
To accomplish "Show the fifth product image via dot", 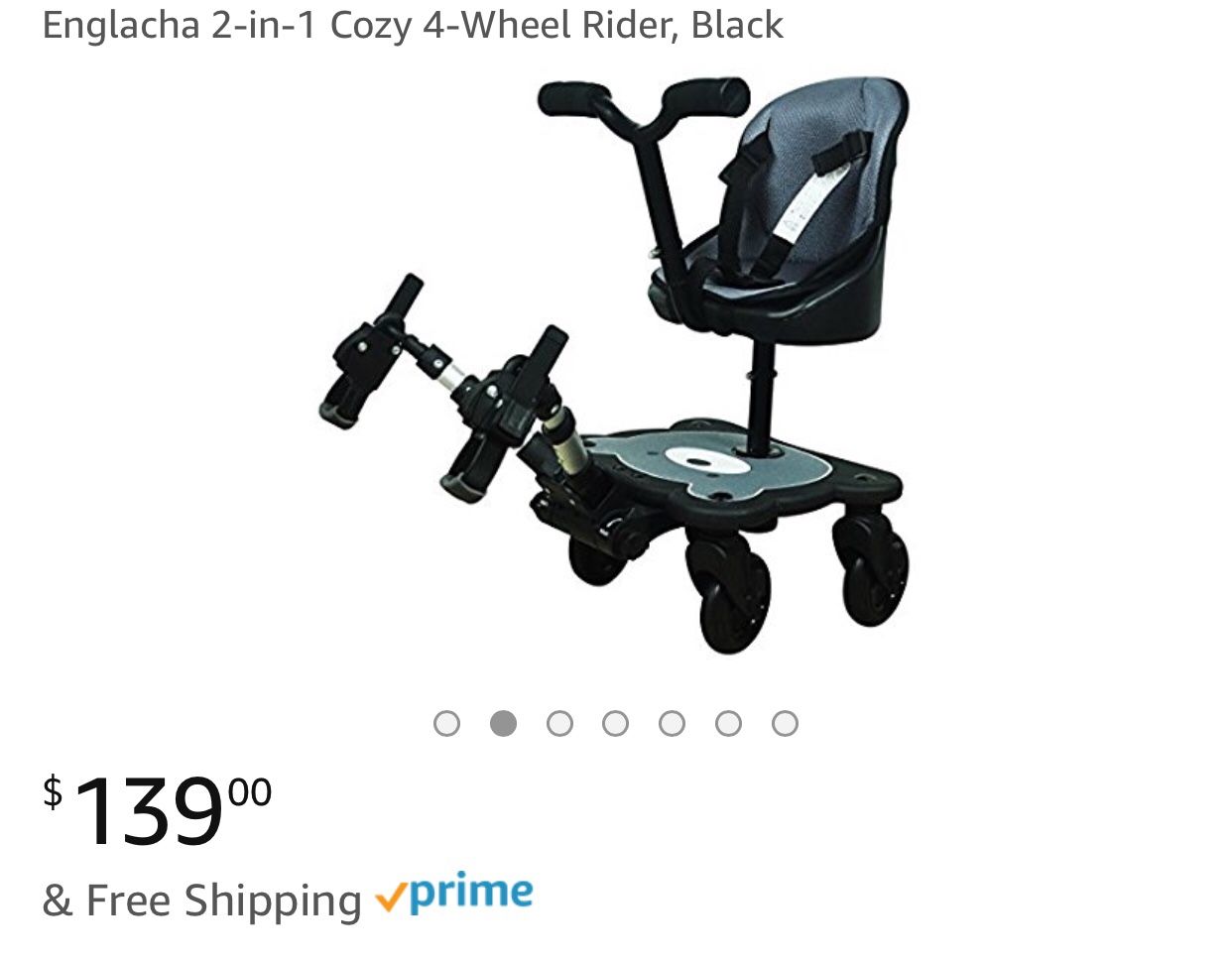I will 673,724.
